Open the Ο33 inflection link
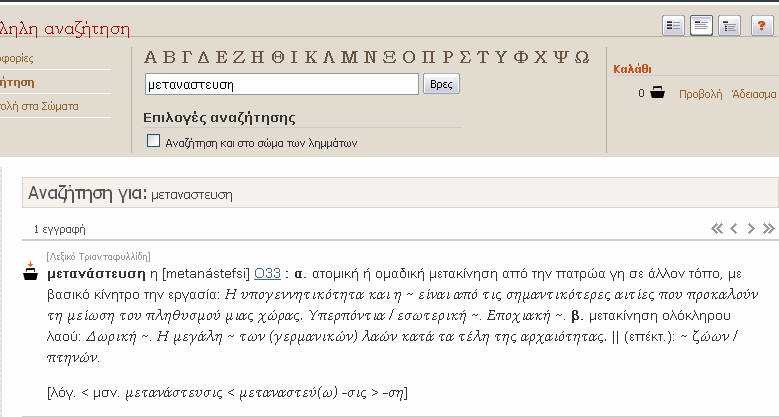 point(267,273)
